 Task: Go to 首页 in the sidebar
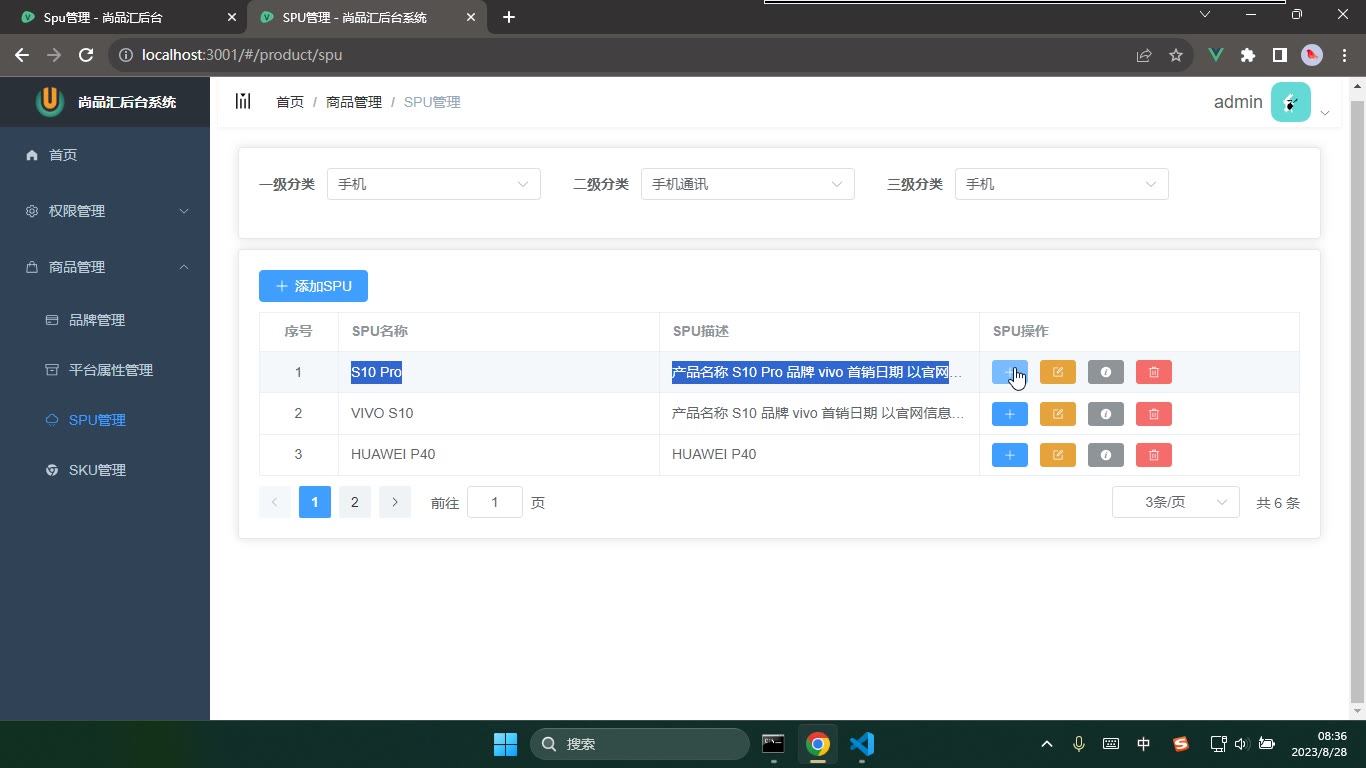(105, 155)
